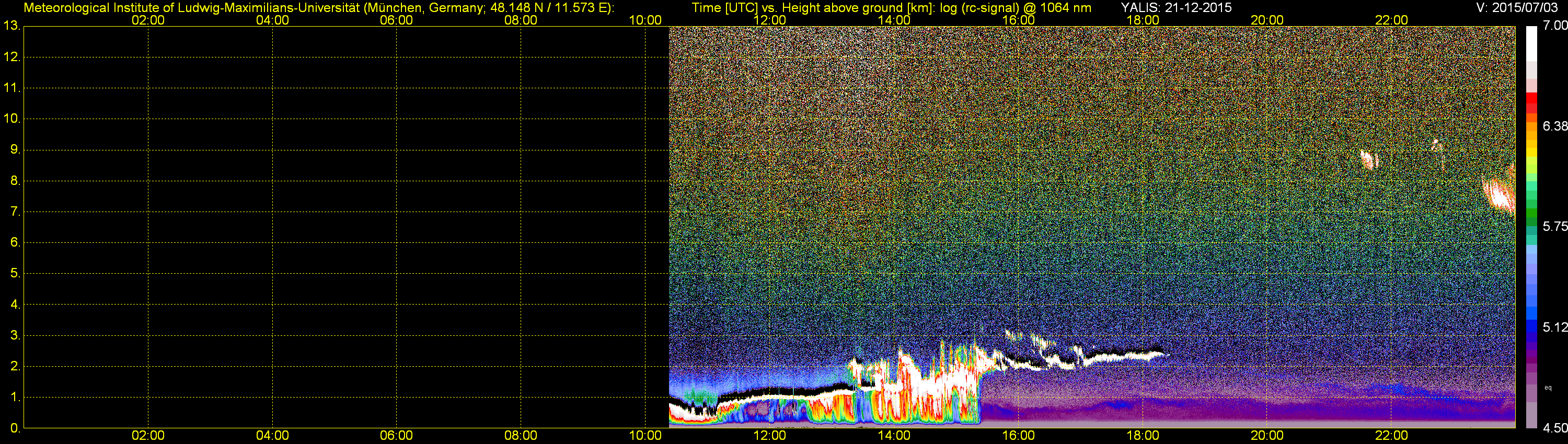
Task: Click the 22:00 label on the lower time axis
Action: [1391, 436]
